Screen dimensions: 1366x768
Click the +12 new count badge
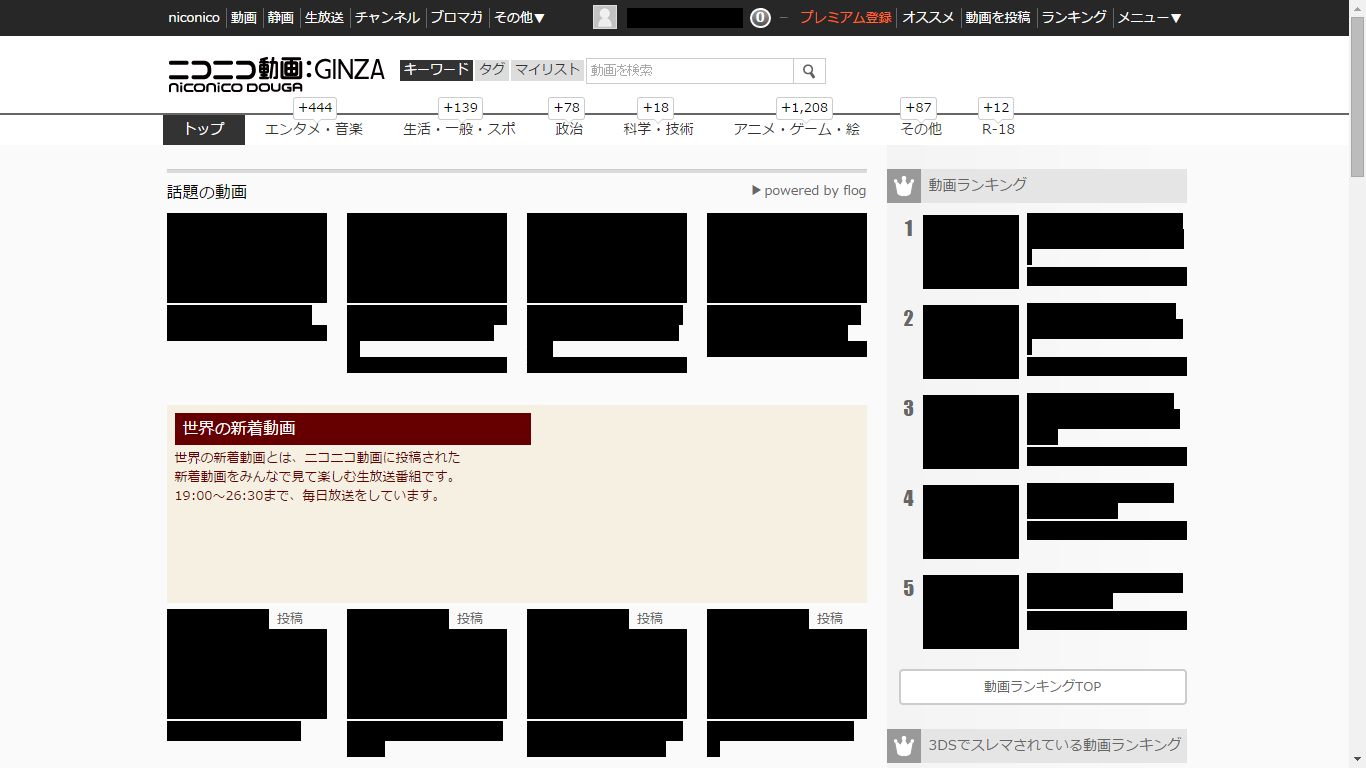(996, 108)
